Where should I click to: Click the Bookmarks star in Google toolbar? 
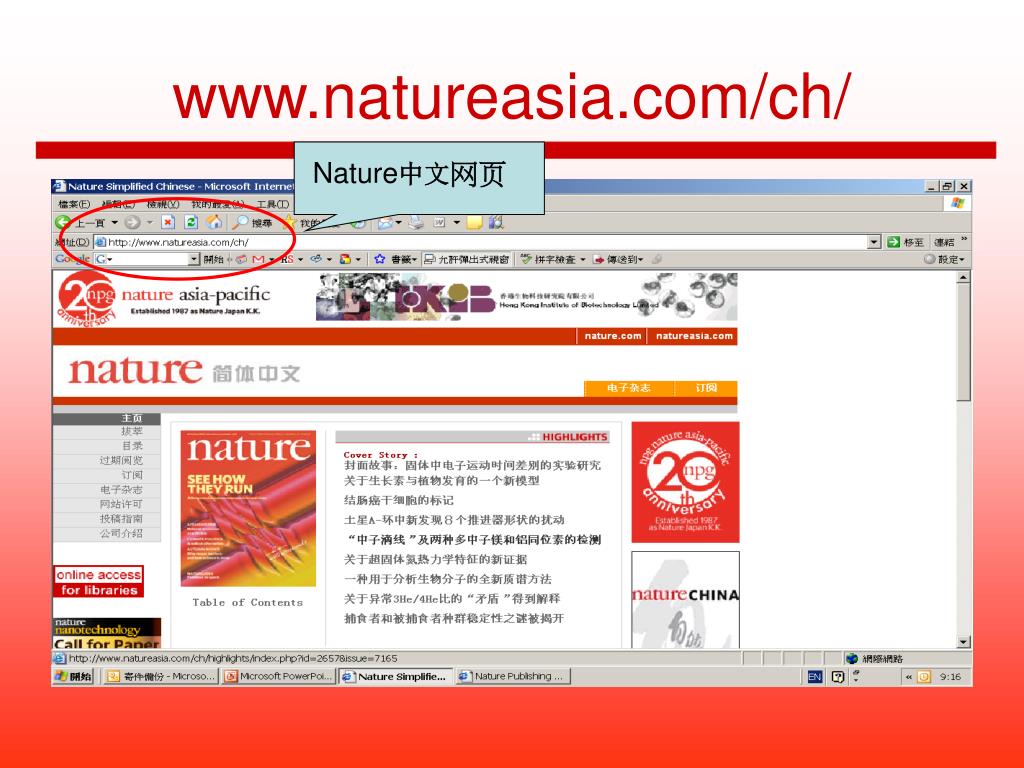[x=379, y=259]
